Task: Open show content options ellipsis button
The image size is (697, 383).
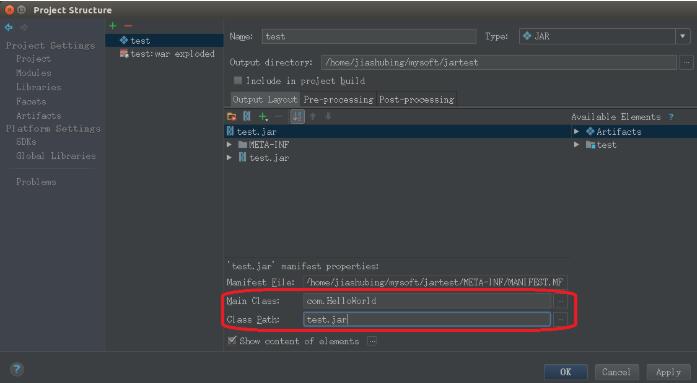Action: (x=373, y=341)
